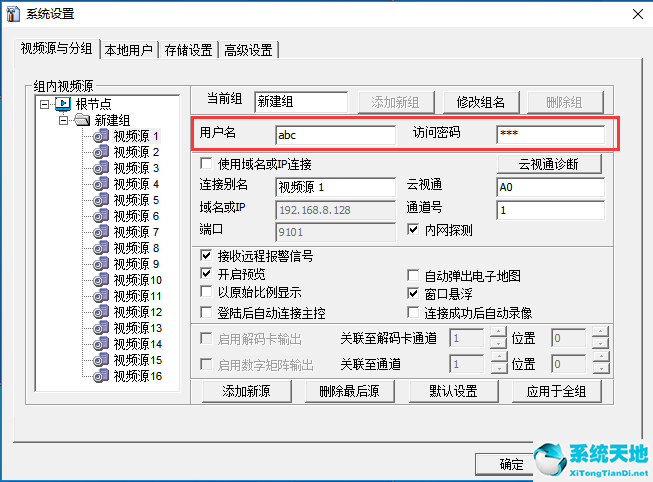
Task: Open the 高级设置 tab
Action: [x=248, y=50]
